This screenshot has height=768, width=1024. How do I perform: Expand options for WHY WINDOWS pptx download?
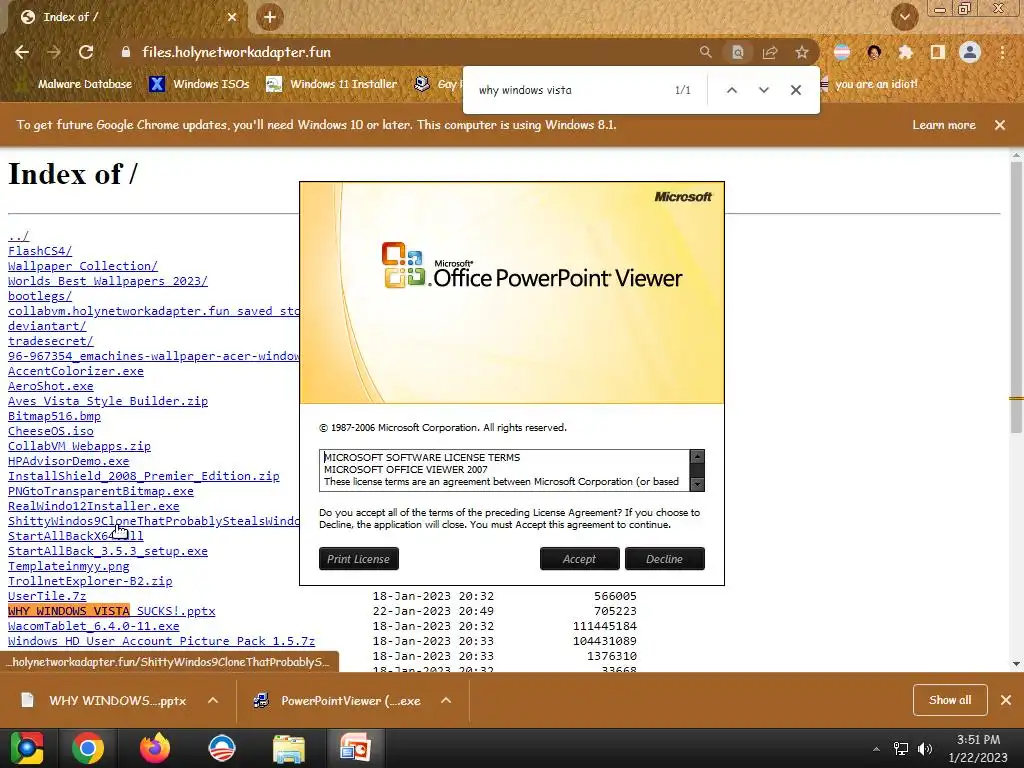(x=213, y=701)
